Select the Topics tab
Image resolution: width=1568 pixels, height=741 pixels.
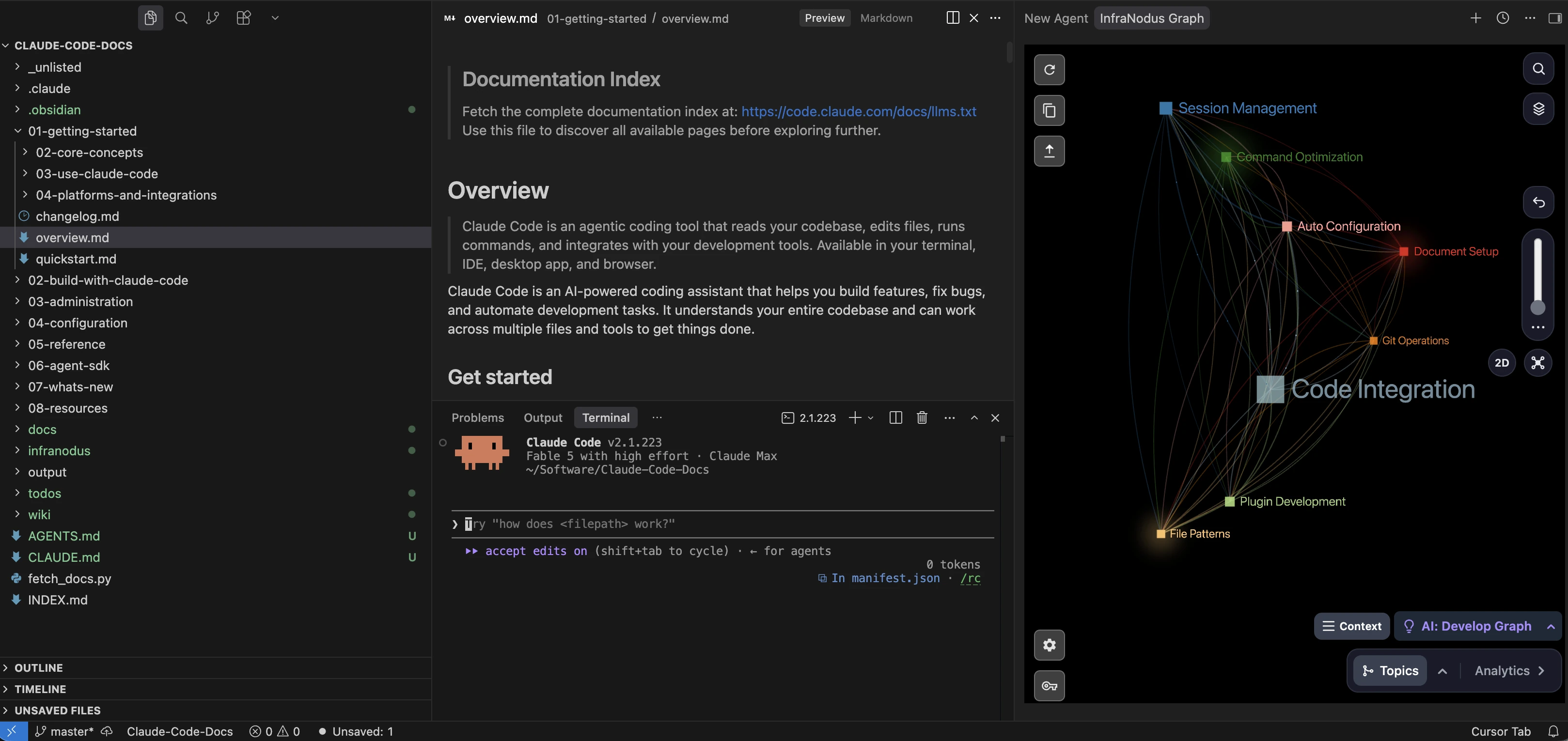(1390, 670)
